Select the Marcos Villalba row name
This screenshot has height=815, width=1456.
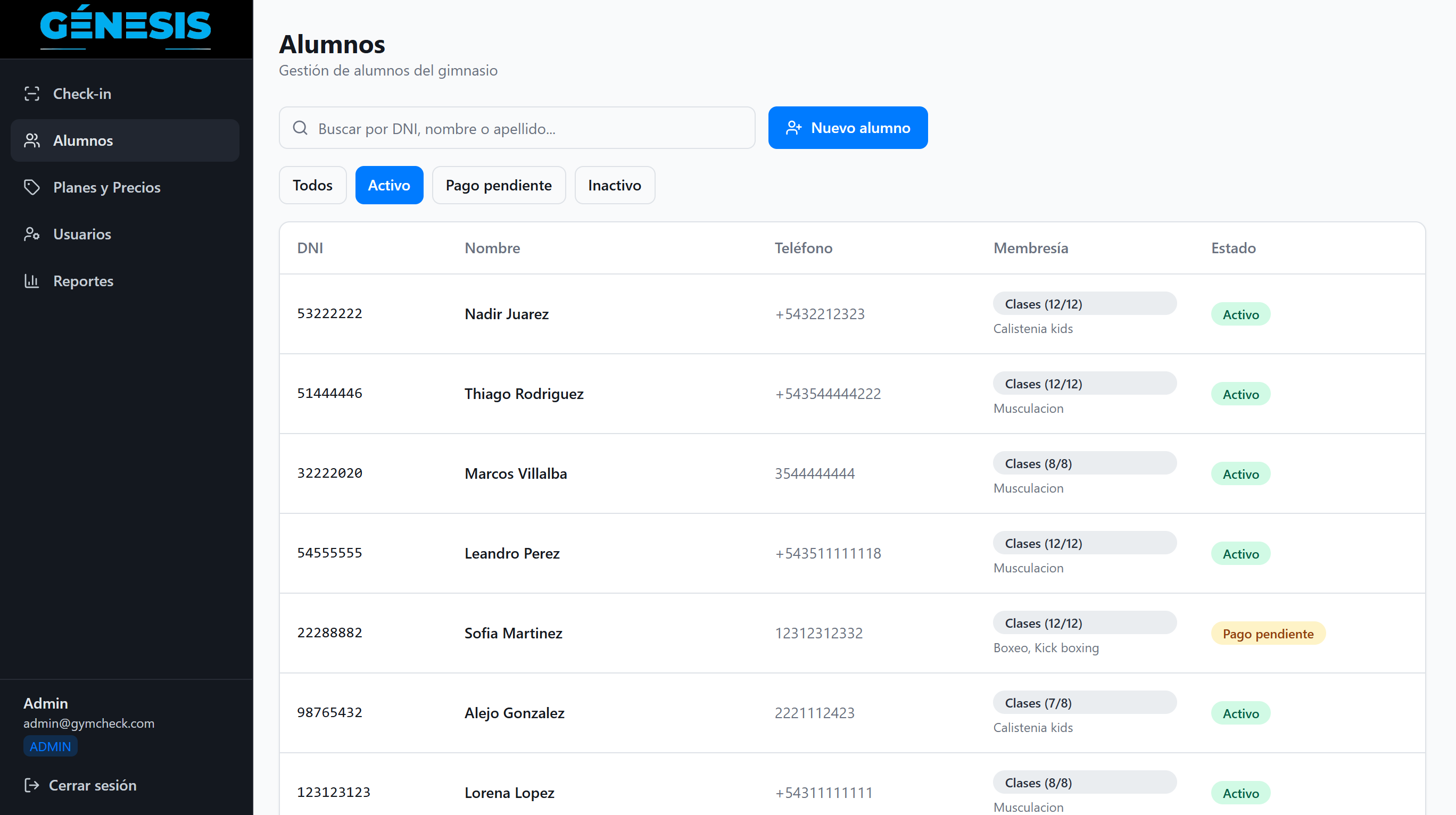pos(516,473)
